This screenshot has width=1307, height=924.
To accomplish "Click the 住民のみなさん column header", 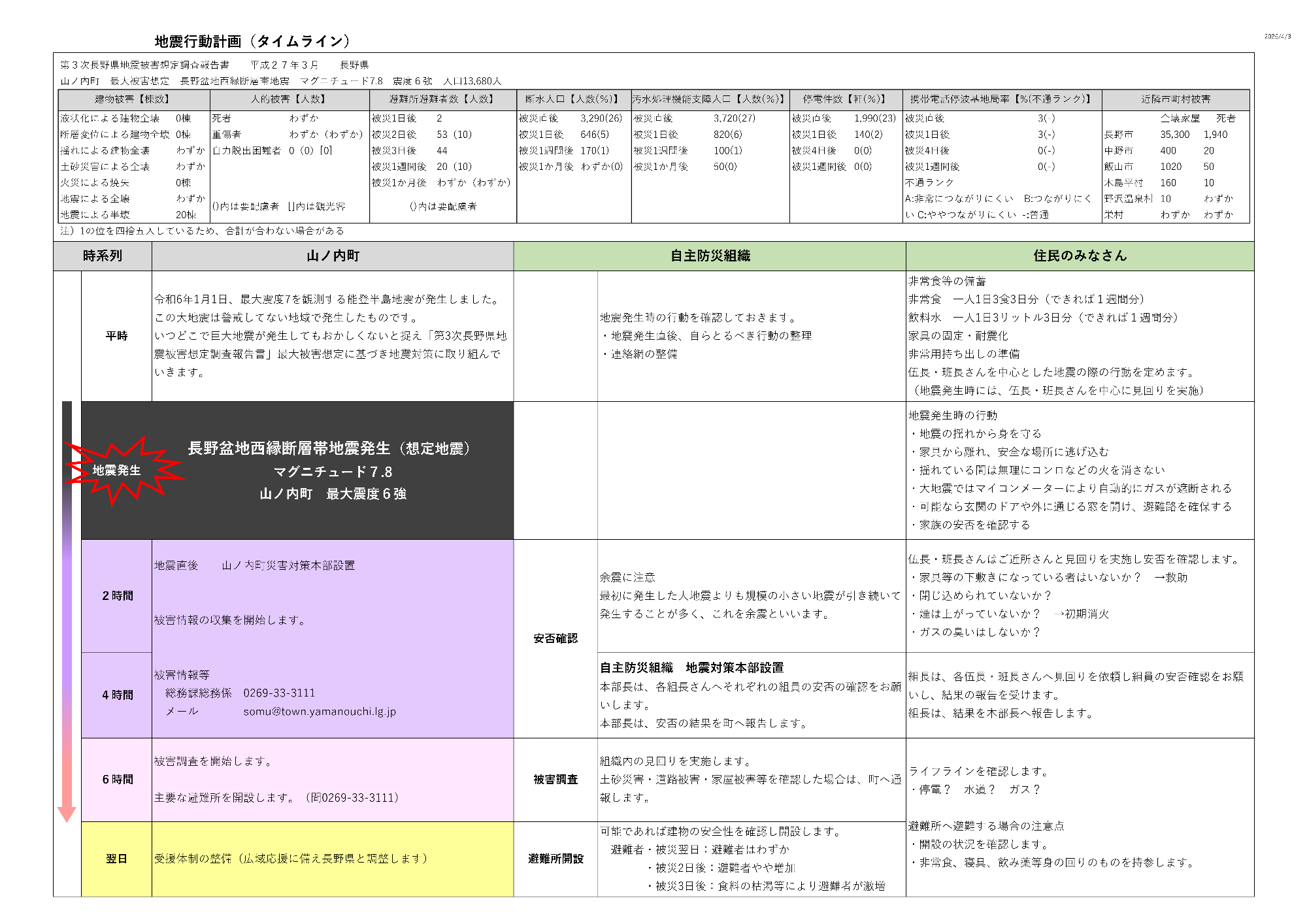I will coord(1080,256).
